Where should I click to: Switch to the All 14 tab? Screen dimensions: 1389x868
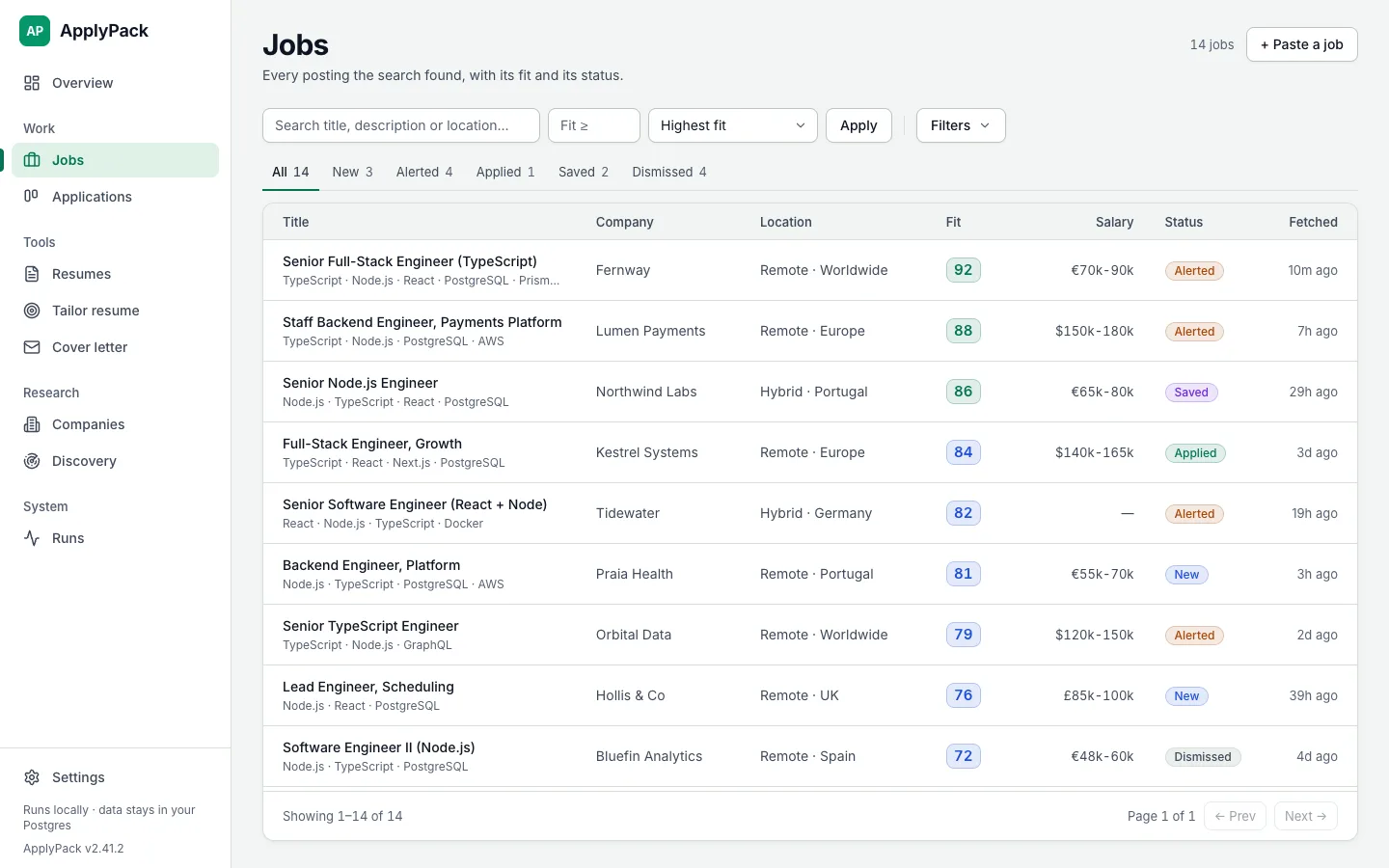point(290,172)
